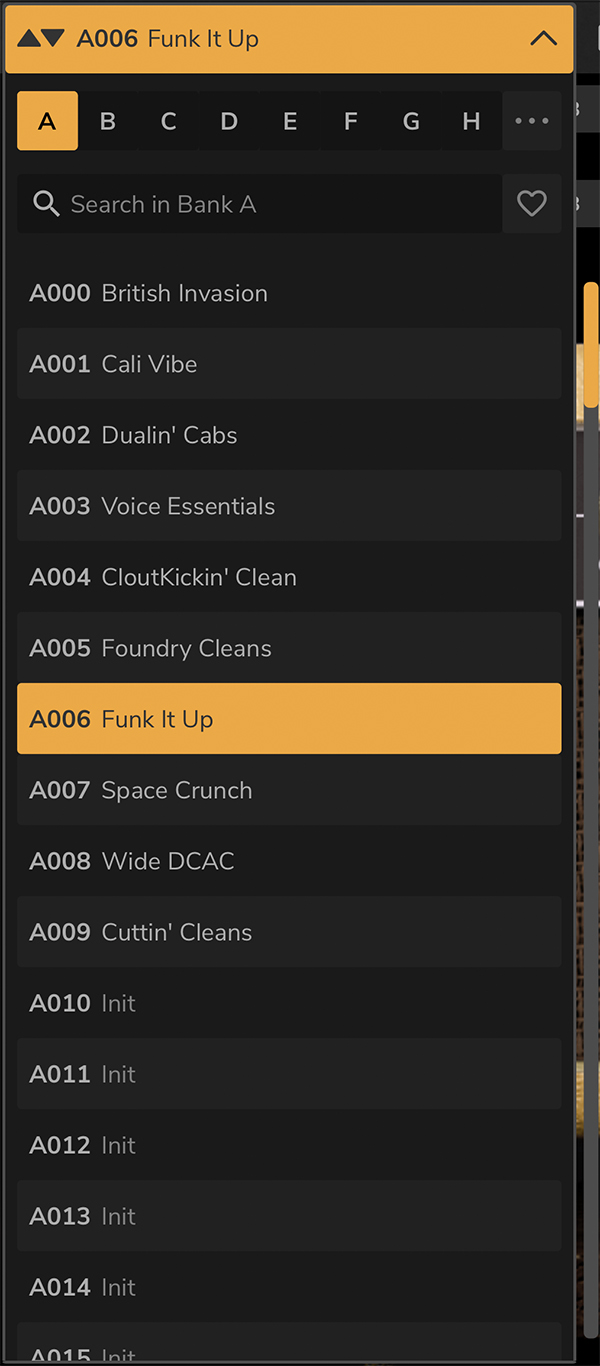Select empty preset slot A012 Init

(289, 1145)
